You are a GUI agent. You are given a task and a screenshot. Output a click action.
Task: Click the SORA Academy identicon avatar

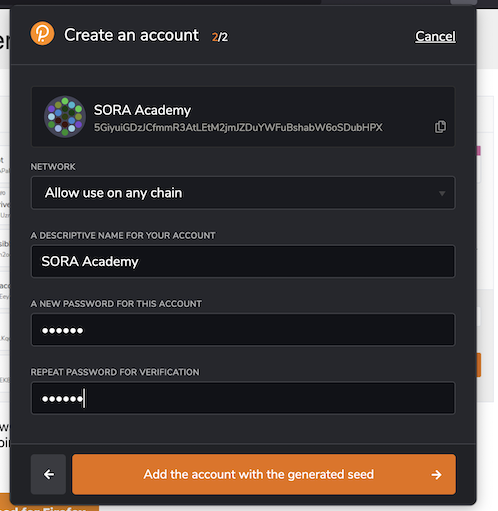coord(65,117)
